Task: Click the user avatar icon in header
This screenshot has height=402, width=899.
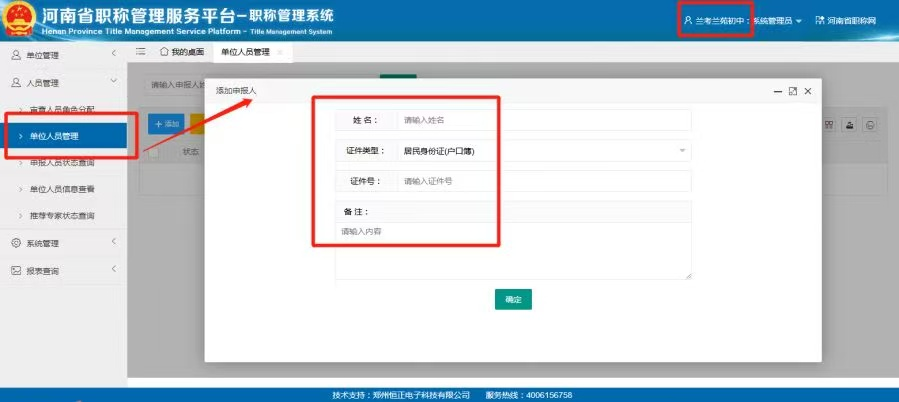Action: pos(688,21)
